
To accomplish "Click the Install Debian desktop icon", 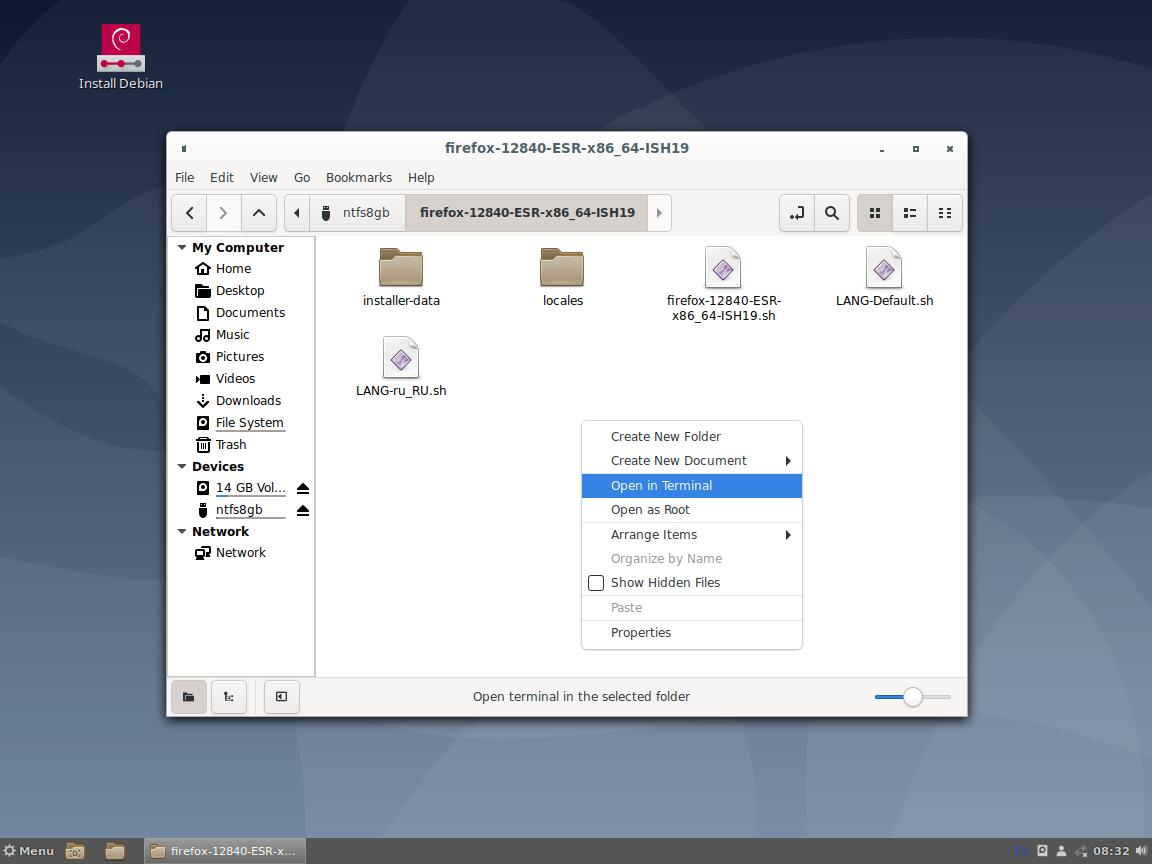I will point(120,57).
